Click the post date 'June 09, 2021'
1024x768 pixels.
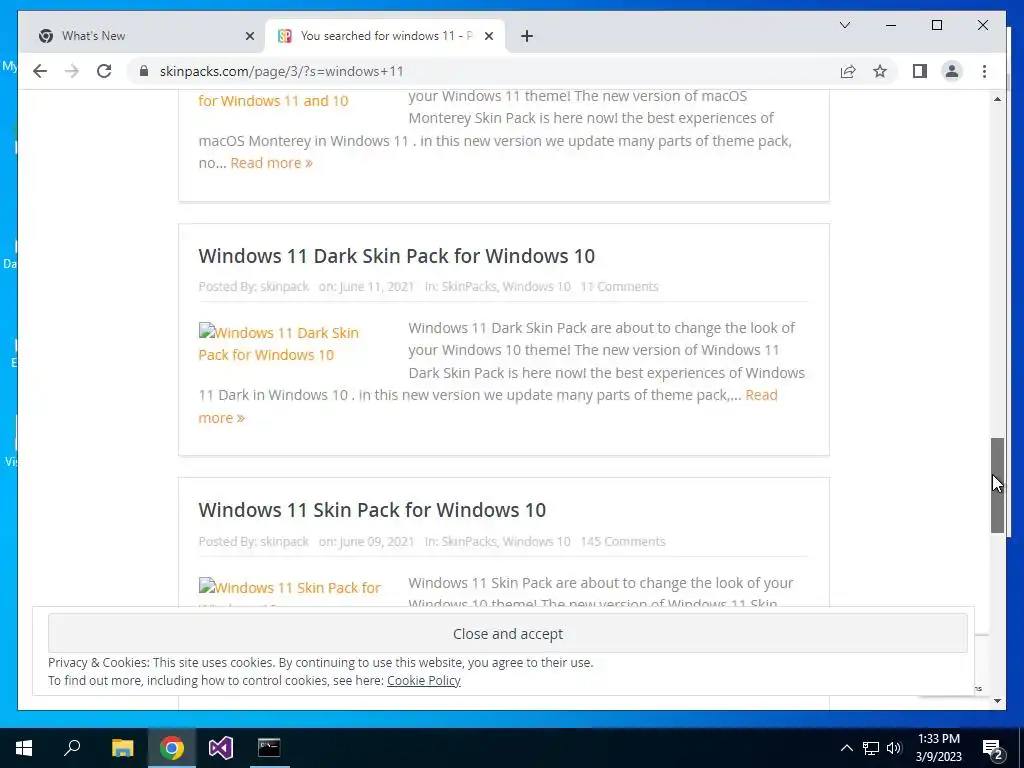pyautogui.click(x=377, y=541)
